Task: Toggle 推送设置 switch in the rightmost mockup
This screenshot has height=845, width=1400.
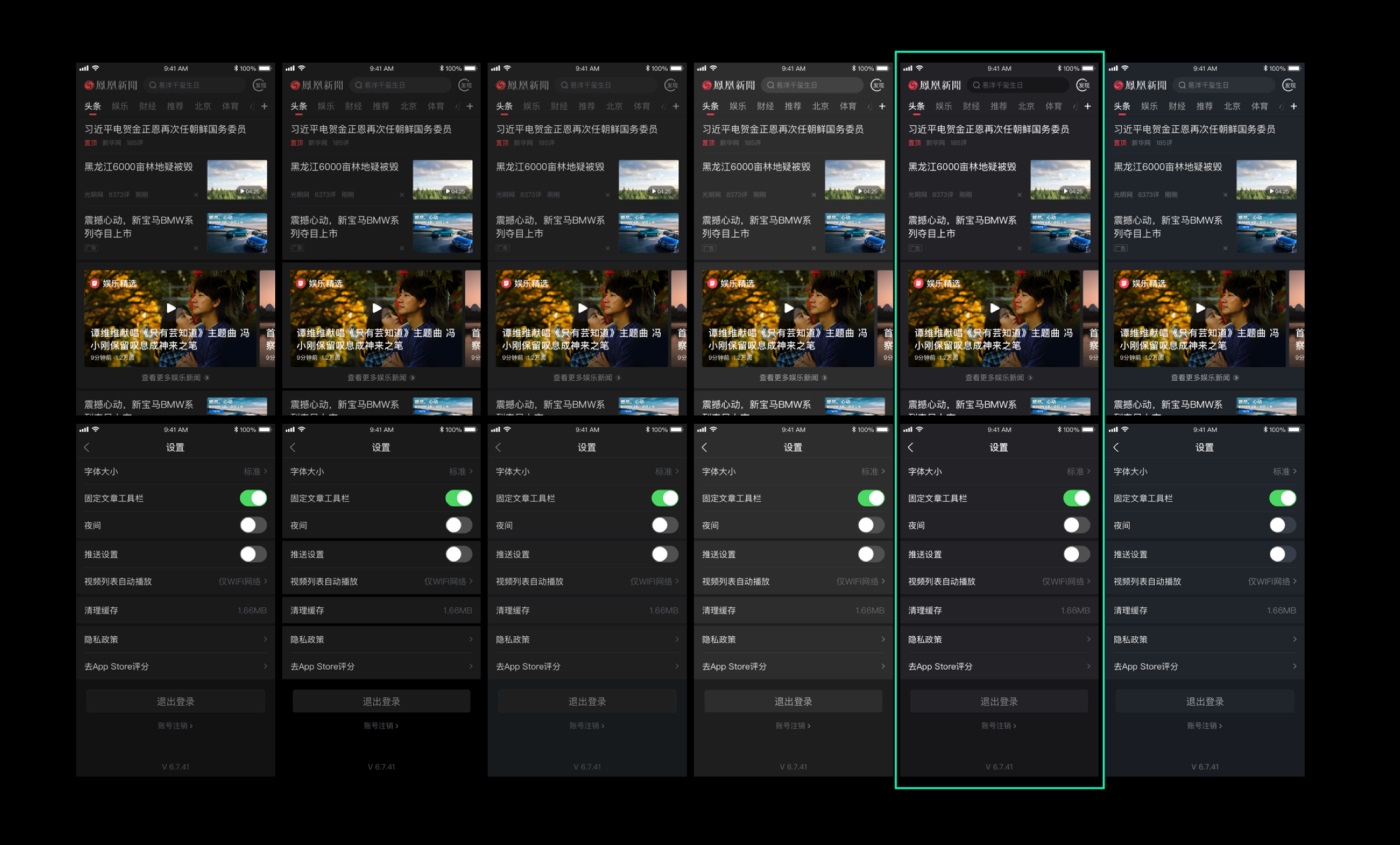Action: click(1283, 554)
